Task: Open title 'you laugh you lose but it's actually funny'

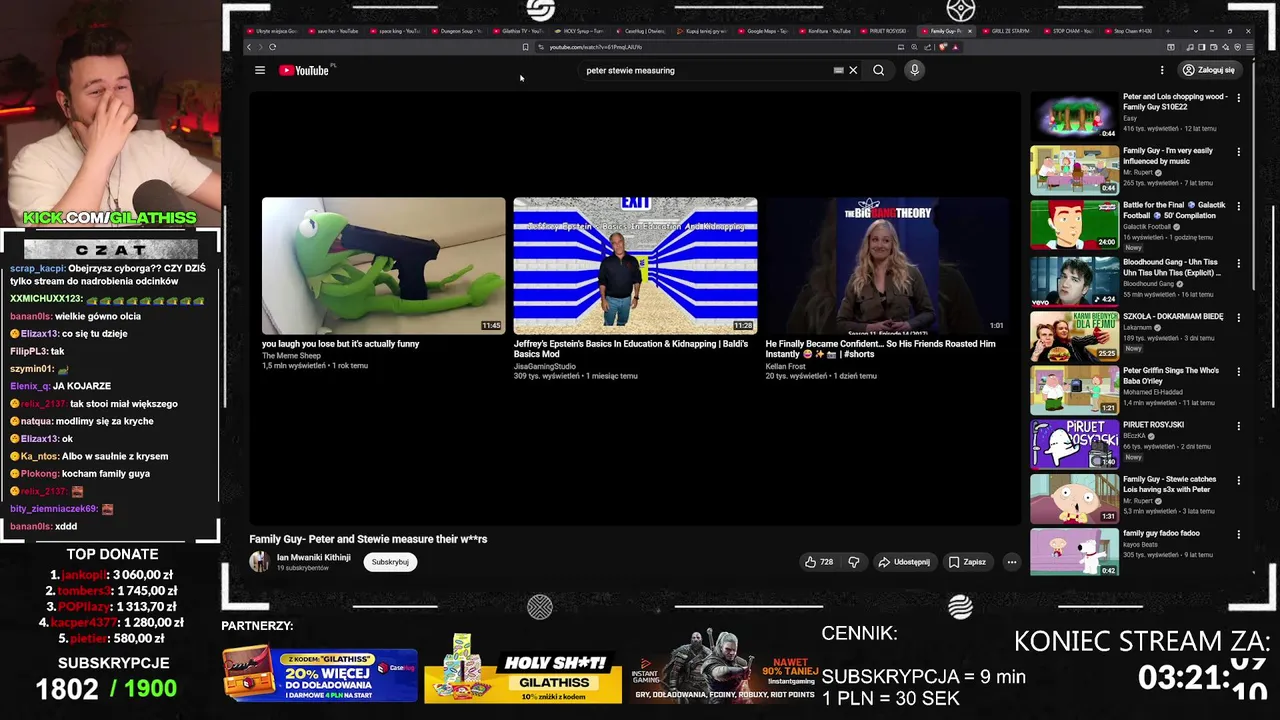Action: [341, 344]
